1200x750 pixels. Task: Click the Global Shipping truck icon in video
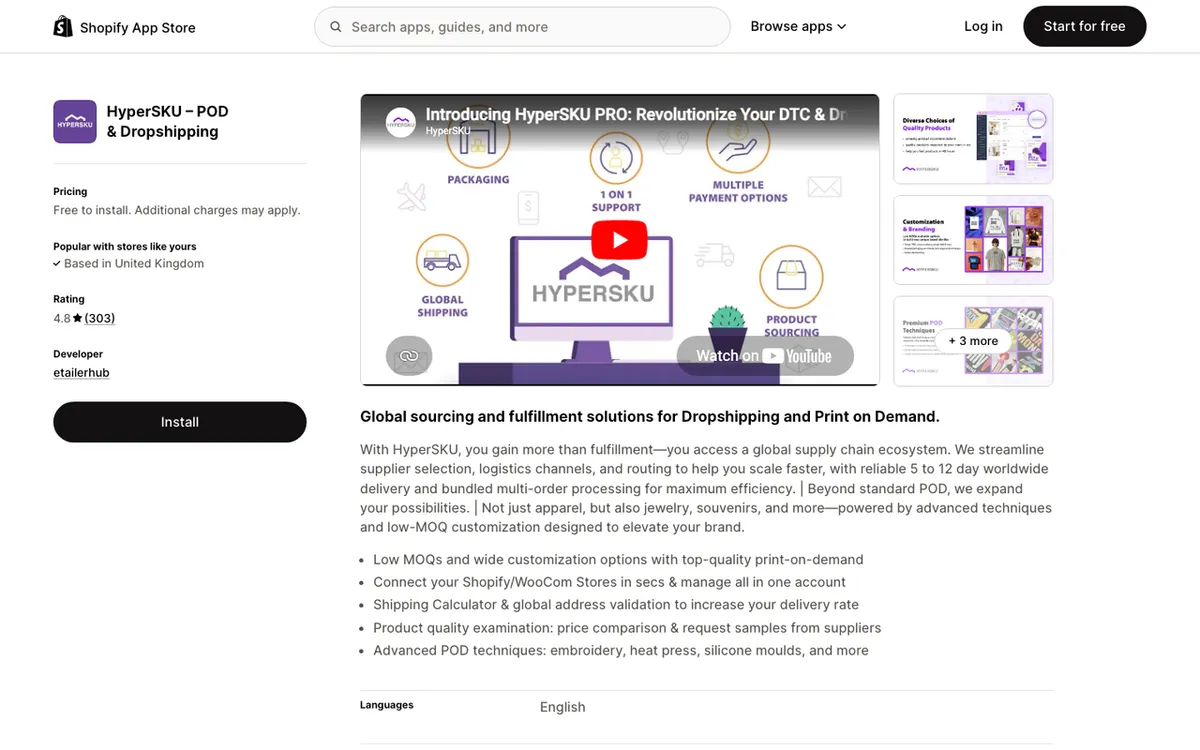coord(442,261)
